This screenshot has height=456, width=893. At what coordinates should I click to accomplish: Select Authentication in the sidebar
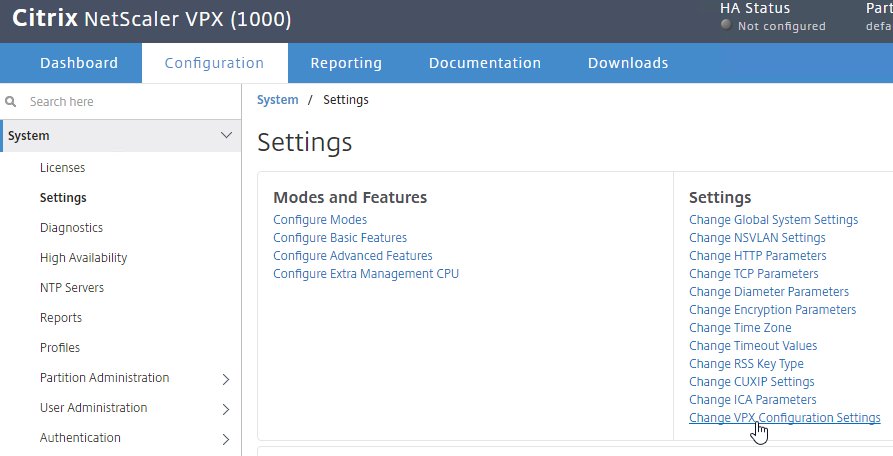pos(80,438)
